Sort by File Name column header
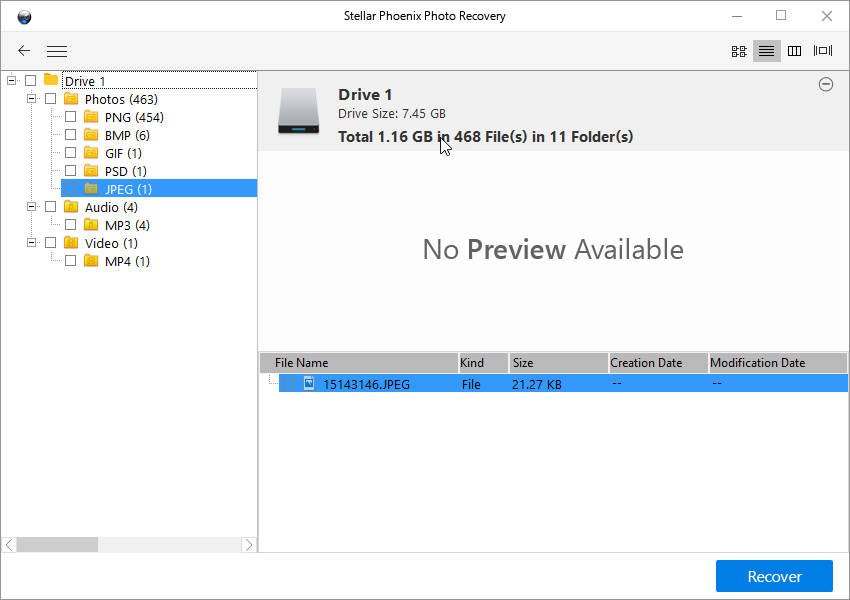 (359, 363)
